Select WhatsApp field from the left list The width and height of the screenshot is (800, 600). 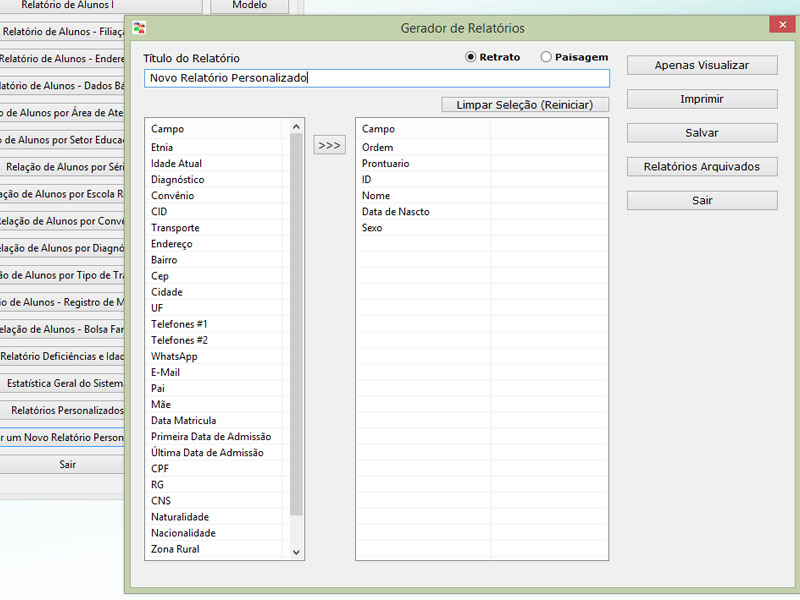[174, 356]
